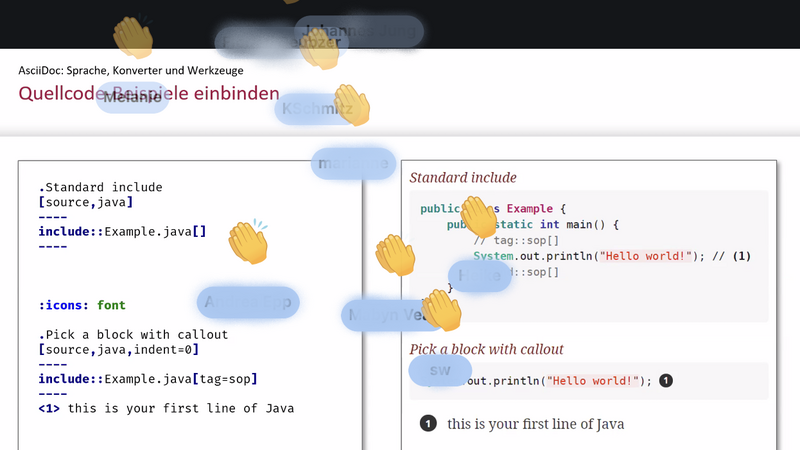The width and height of the screenshot is (800, 450).
Task: Select the KSchmitz name bubble
Action: tap(317, 109)
